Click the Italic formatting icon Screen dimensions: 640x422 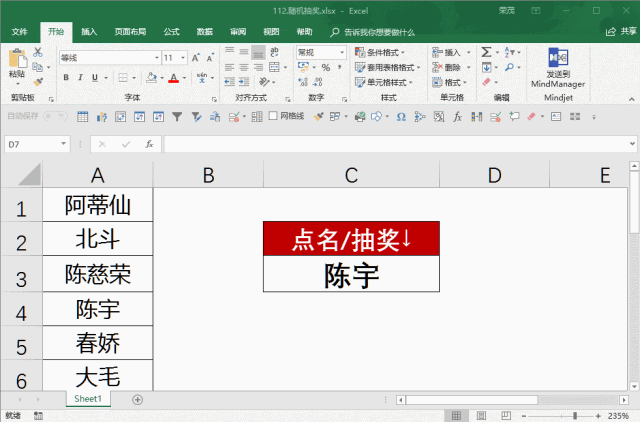click(x=80, y=78)
